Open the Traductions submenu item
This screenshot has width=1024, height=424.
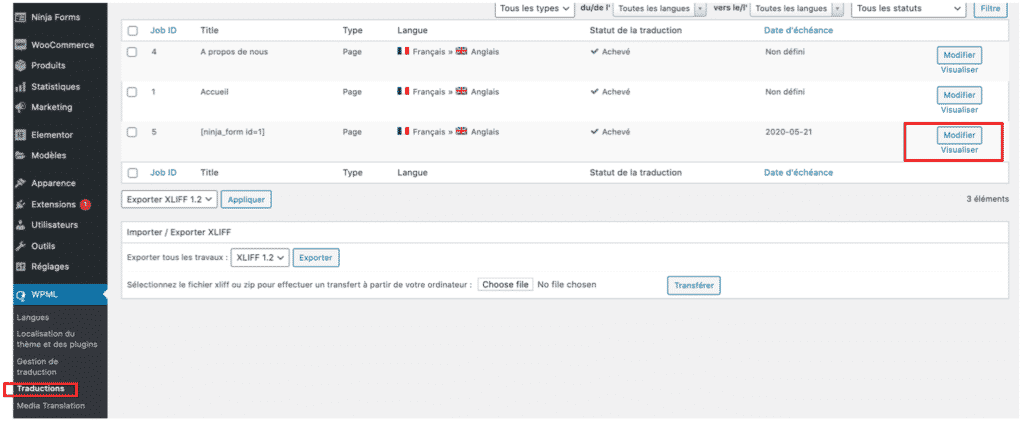pyautogui.click(x=41, y=388)
